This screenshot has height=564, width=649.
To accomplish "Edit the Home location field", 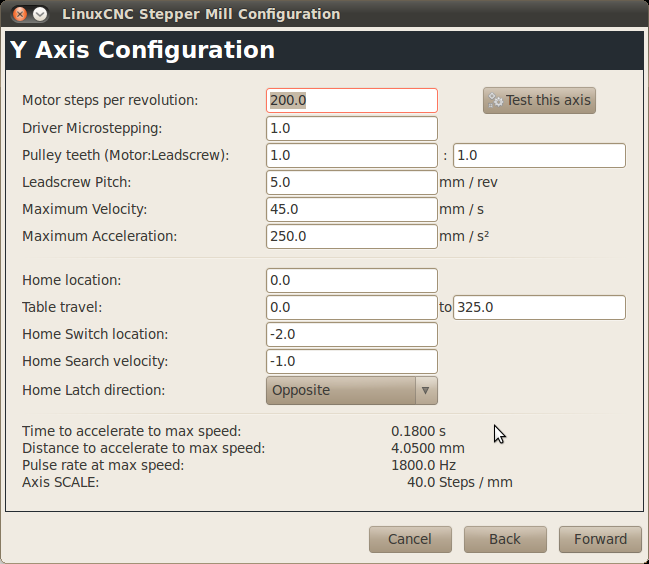I will tap(351, 281).
